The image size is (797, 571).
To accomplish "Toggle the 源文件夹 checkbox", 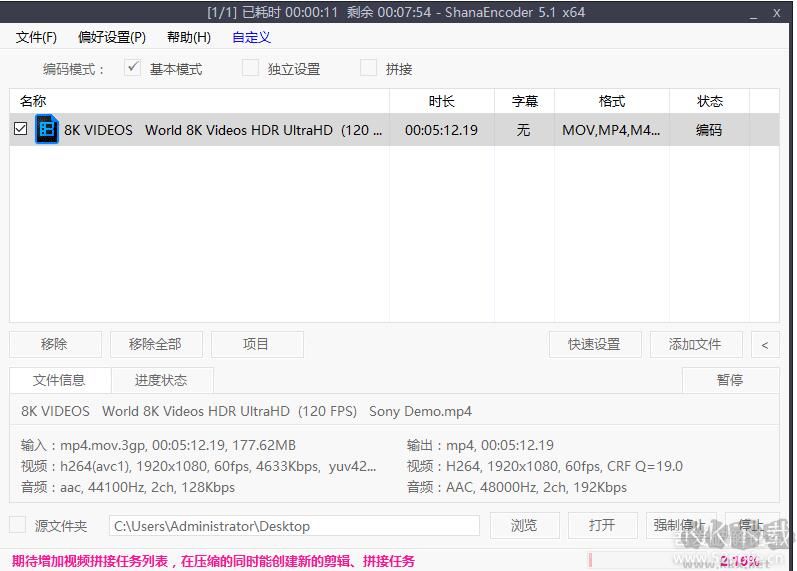I will tap(17, 525).
